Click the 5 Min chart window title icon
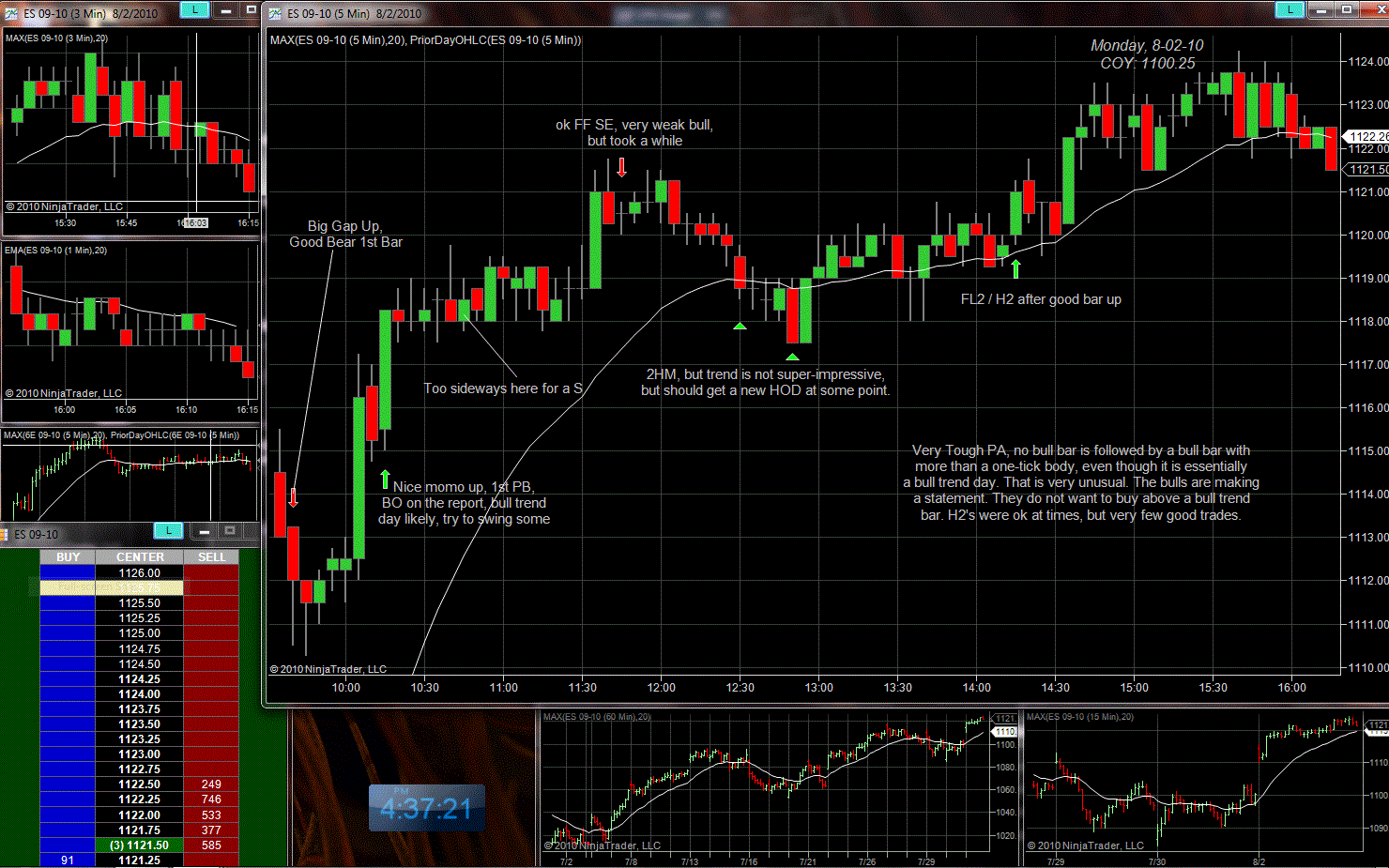 click(275, 13)
